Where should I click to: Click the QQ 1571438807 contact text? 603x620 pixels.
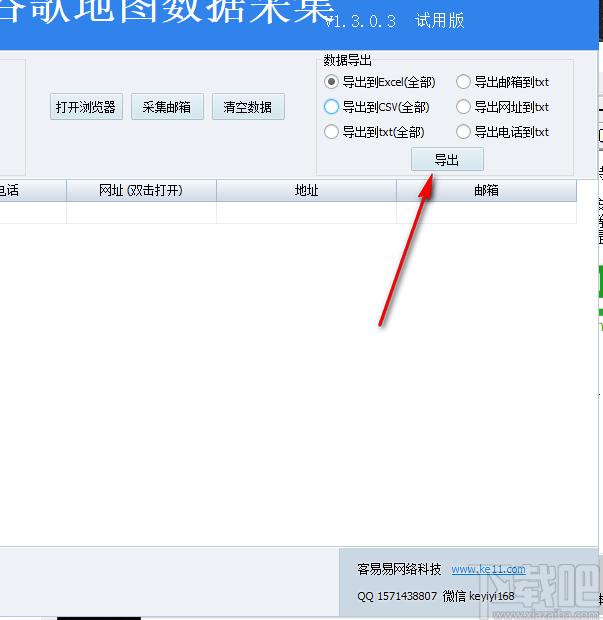[397, 596]
